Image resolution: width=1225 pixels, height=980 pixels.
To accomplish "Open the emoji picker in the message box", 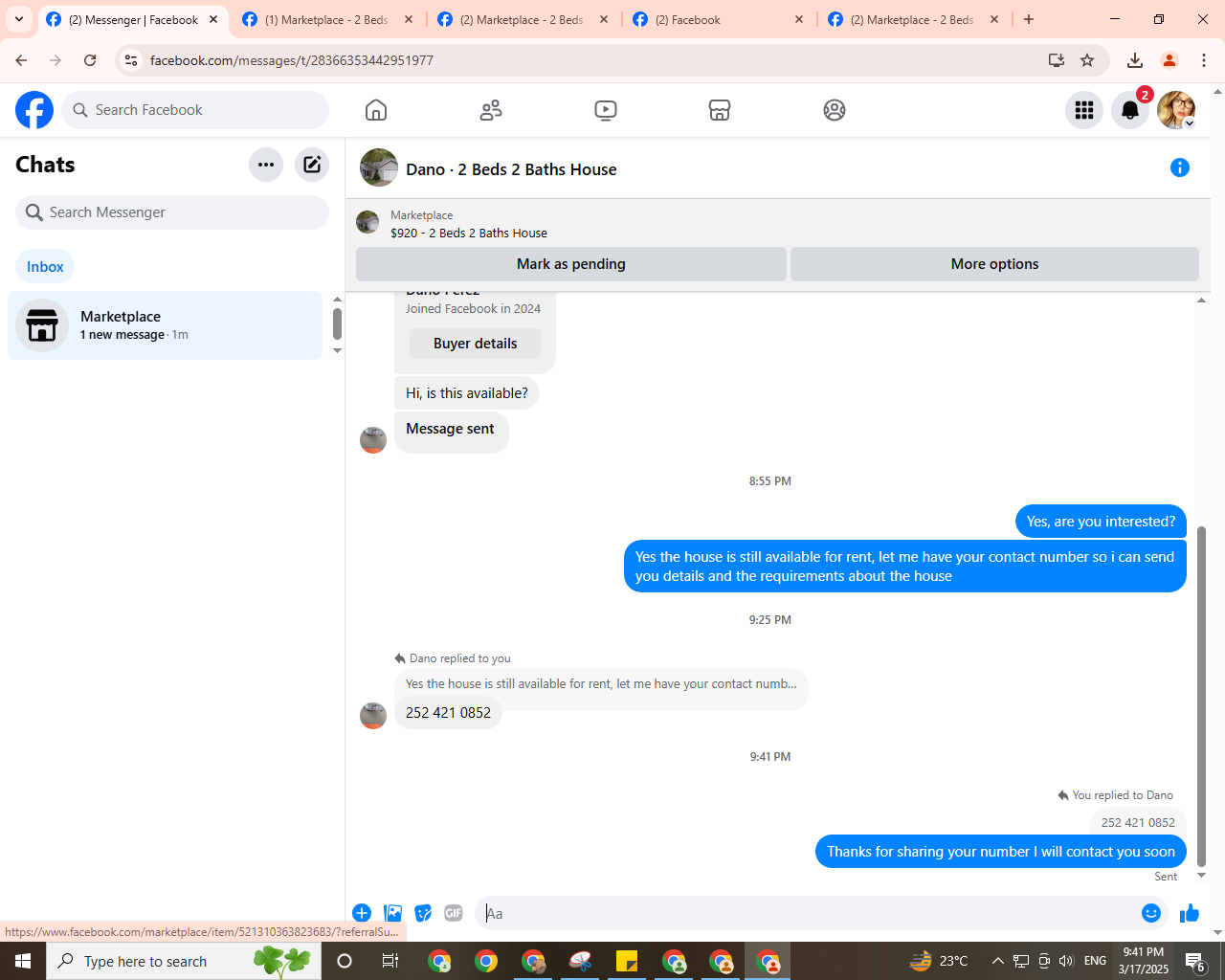I will tap(1151, 913).
